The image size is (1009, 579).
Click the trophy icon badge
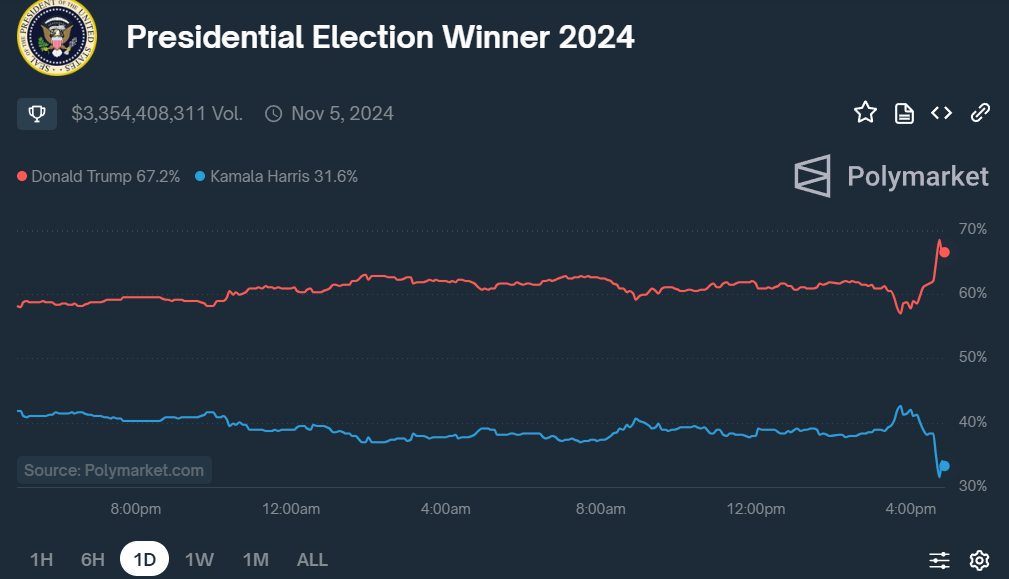(x=37, y=114)
